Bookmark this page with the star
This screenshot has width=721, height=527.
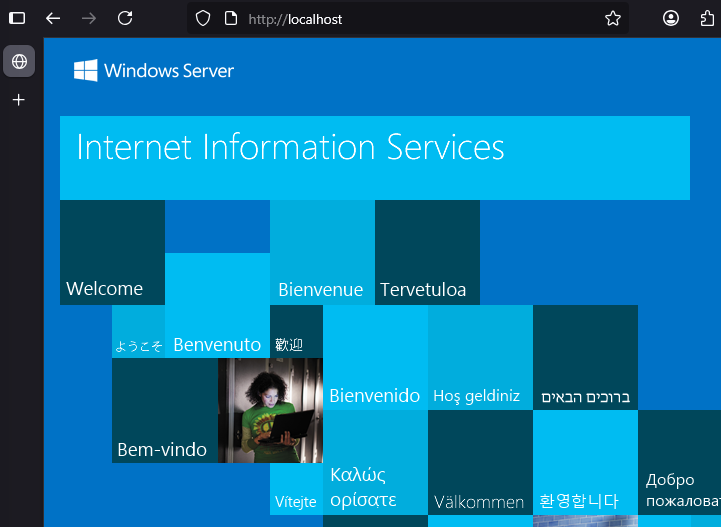[613, 18]
